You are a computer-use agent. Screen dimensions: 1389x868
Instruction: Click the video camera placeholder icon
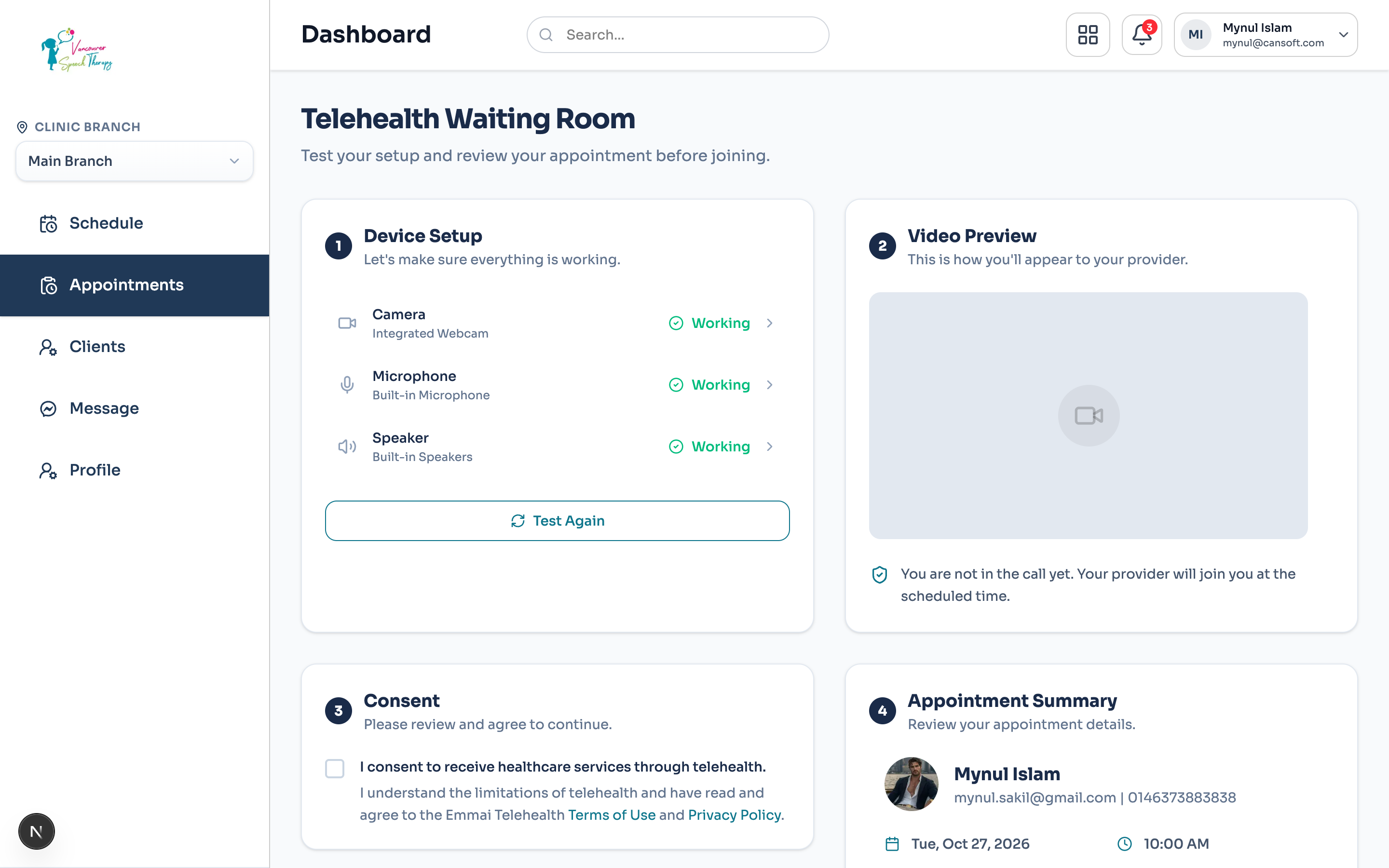(1088, 416)
